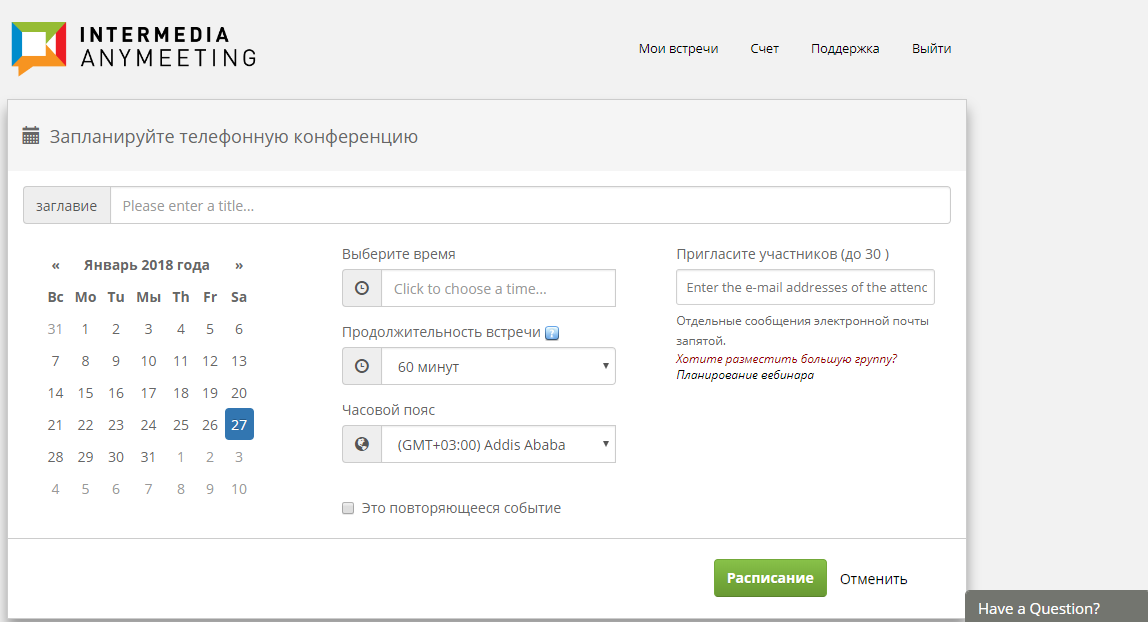Open the meeting duration help icon

coord(552,333)
